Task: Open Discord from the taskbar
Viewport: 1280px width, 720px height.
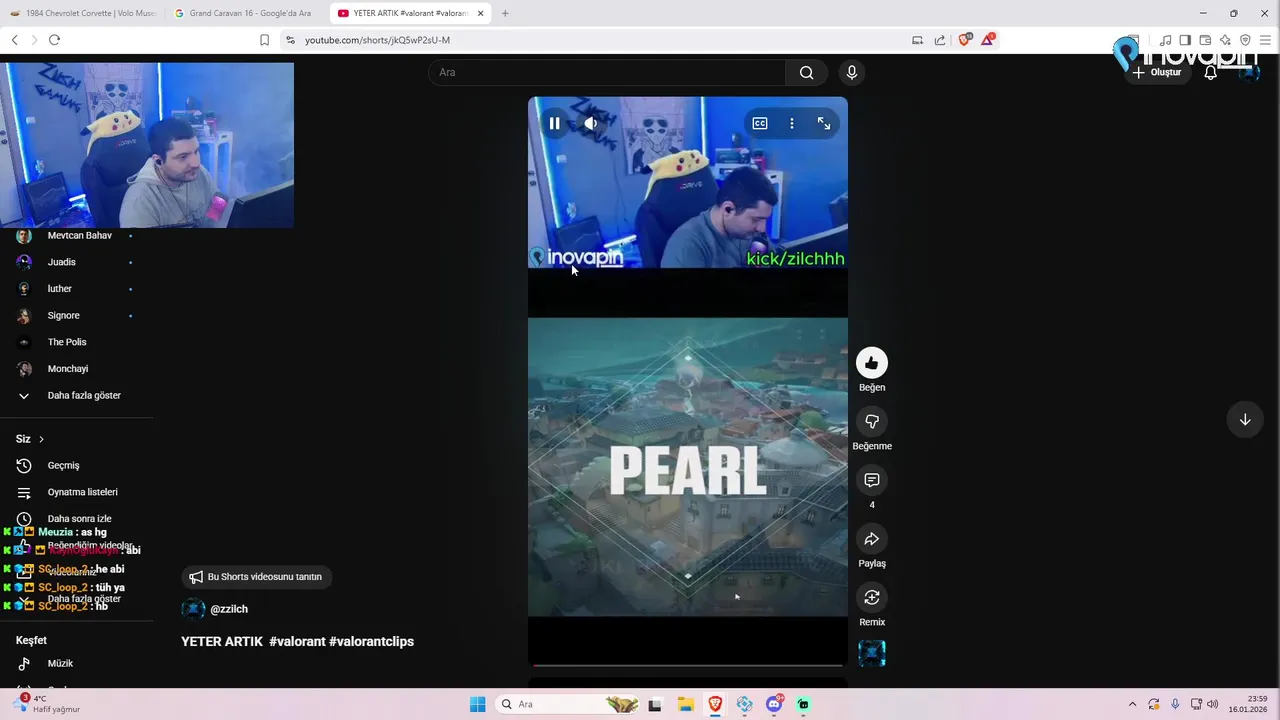Action: pos(774,704)
